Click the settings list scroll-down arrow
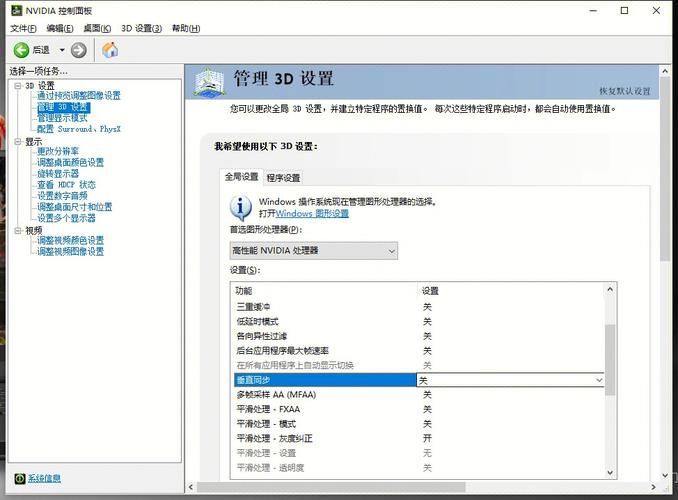Screen dimensions: 678x500 [610, 473]
